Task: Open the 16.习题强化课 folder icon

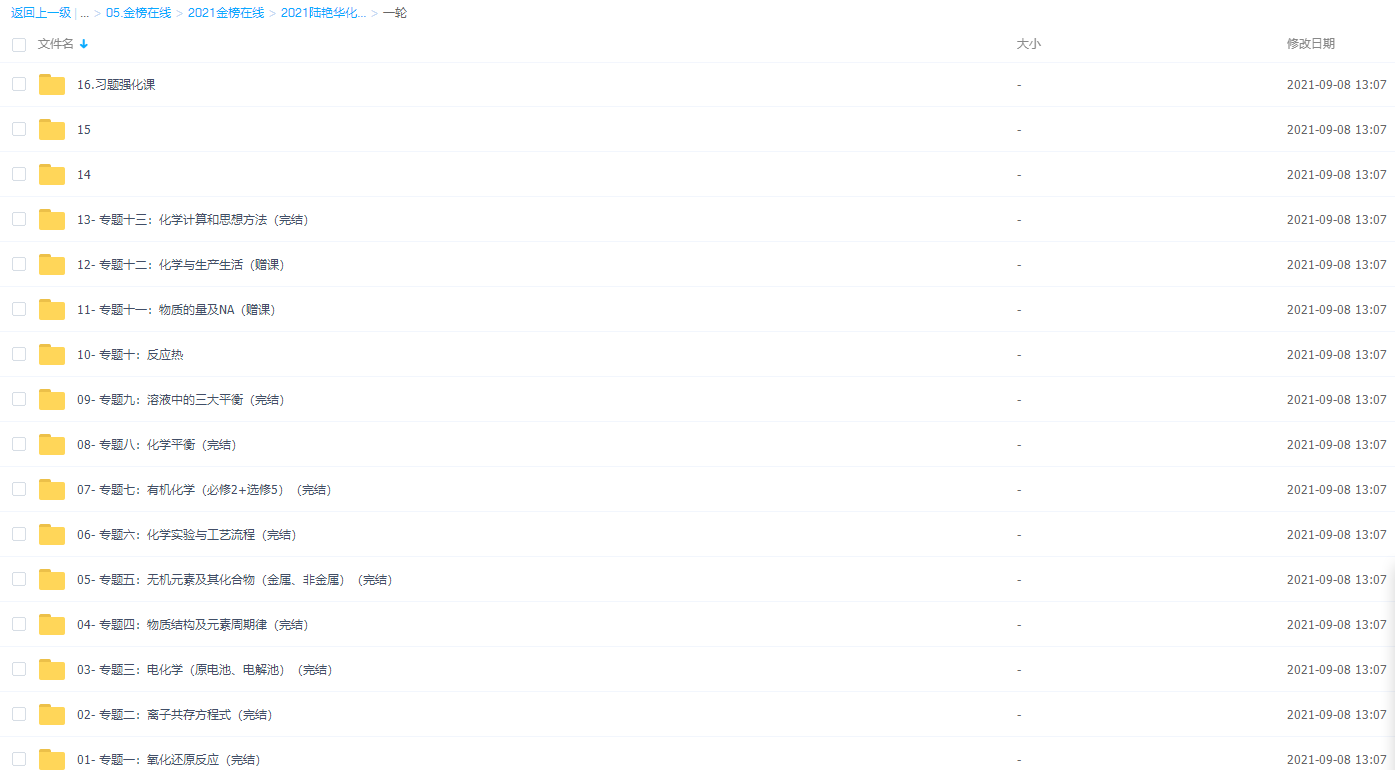Action: (52, 85)
